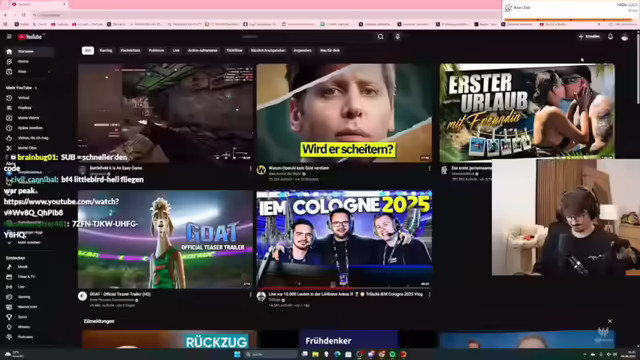Viewport: 640px width, 360px height.
Task: Click the page vertical scrollbar
Action: tap(637, 69)
